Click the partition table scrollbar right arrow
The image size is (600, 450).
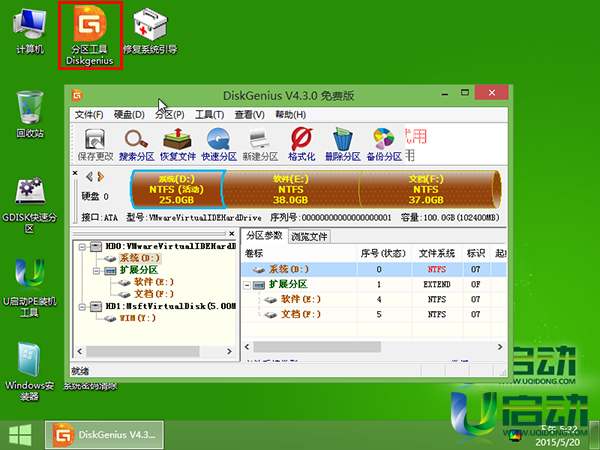[500, 347]
